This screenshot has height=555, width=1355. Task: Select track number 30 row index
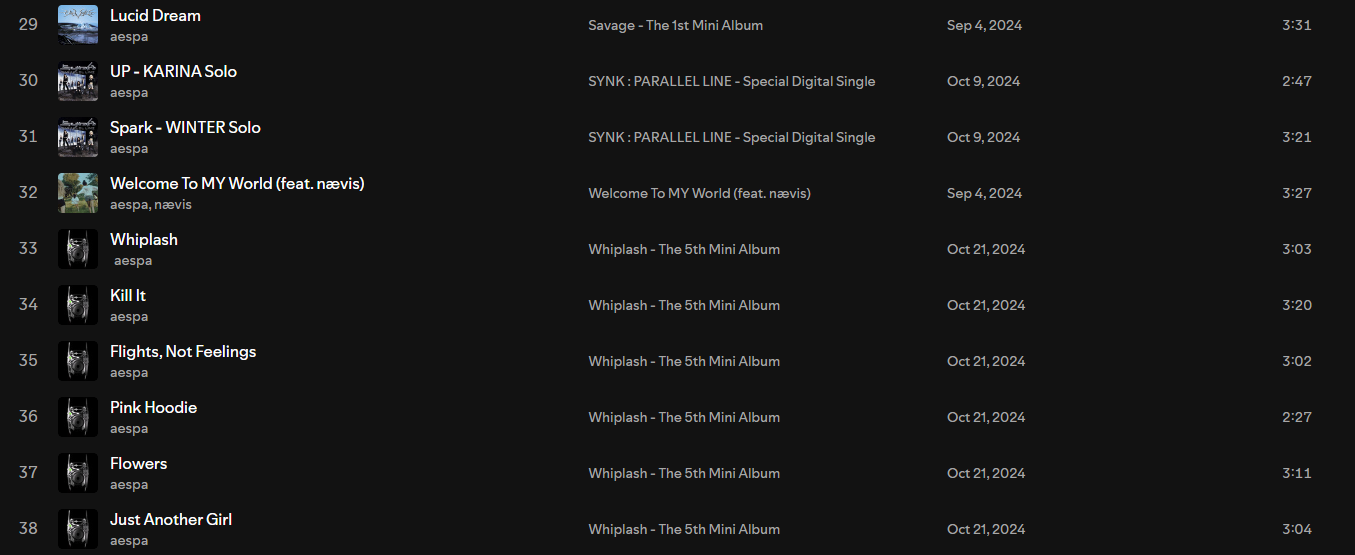28,80
